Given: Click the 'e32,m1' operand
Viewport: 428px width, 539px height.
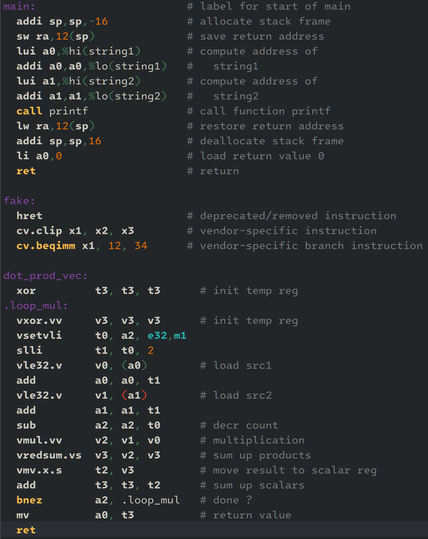Looking at the screenshot, I should pos(167,336).
